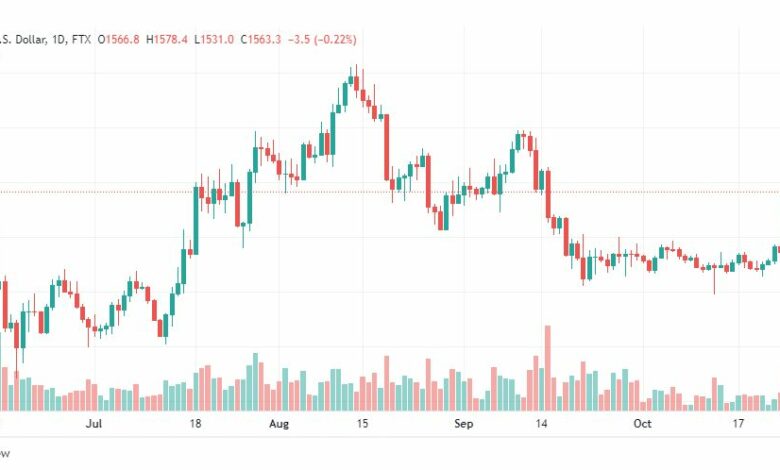This screenshot has height=470, width=780.
Task: Select the Jul label on the time axis
Action: [x=94, y=424]
